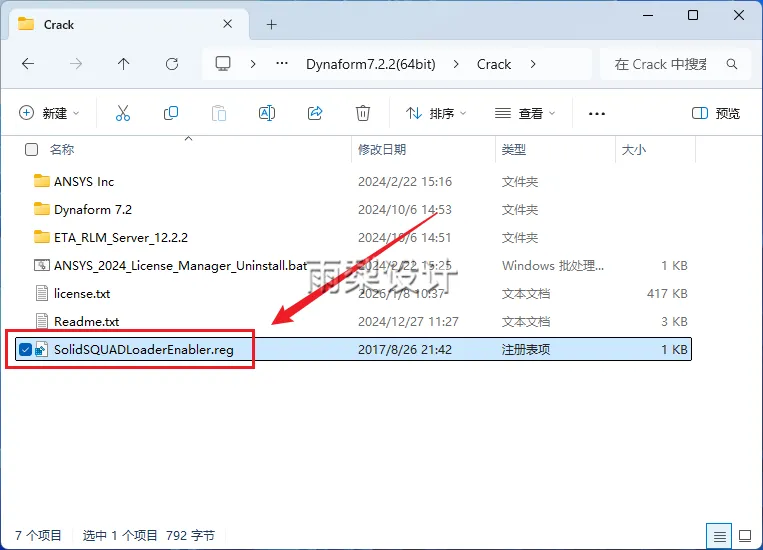Close the Crack tab
763x550 pixels.
click(227, 24)
